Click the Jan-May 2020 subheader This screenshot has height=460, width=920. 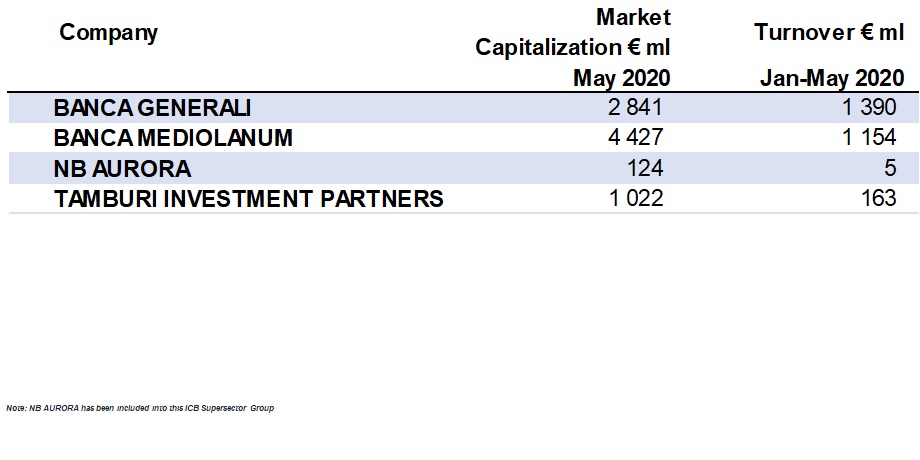coord(832,78)
